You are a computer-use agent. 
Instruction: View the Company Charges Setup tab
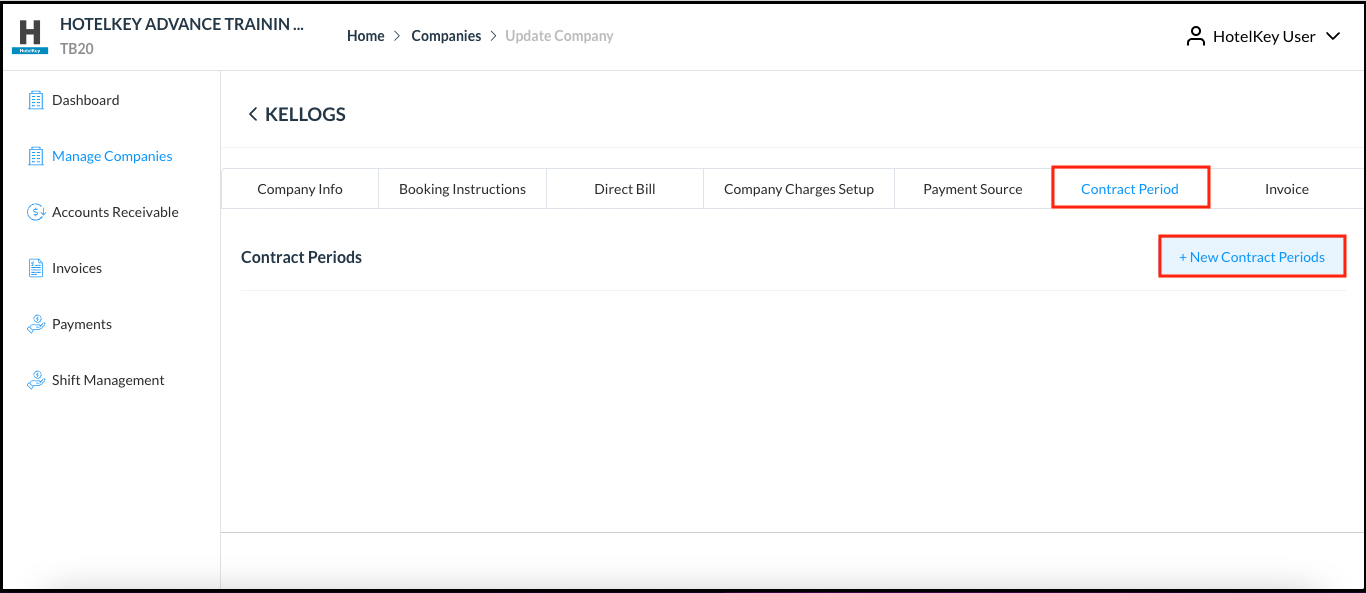tap(798, 188)
